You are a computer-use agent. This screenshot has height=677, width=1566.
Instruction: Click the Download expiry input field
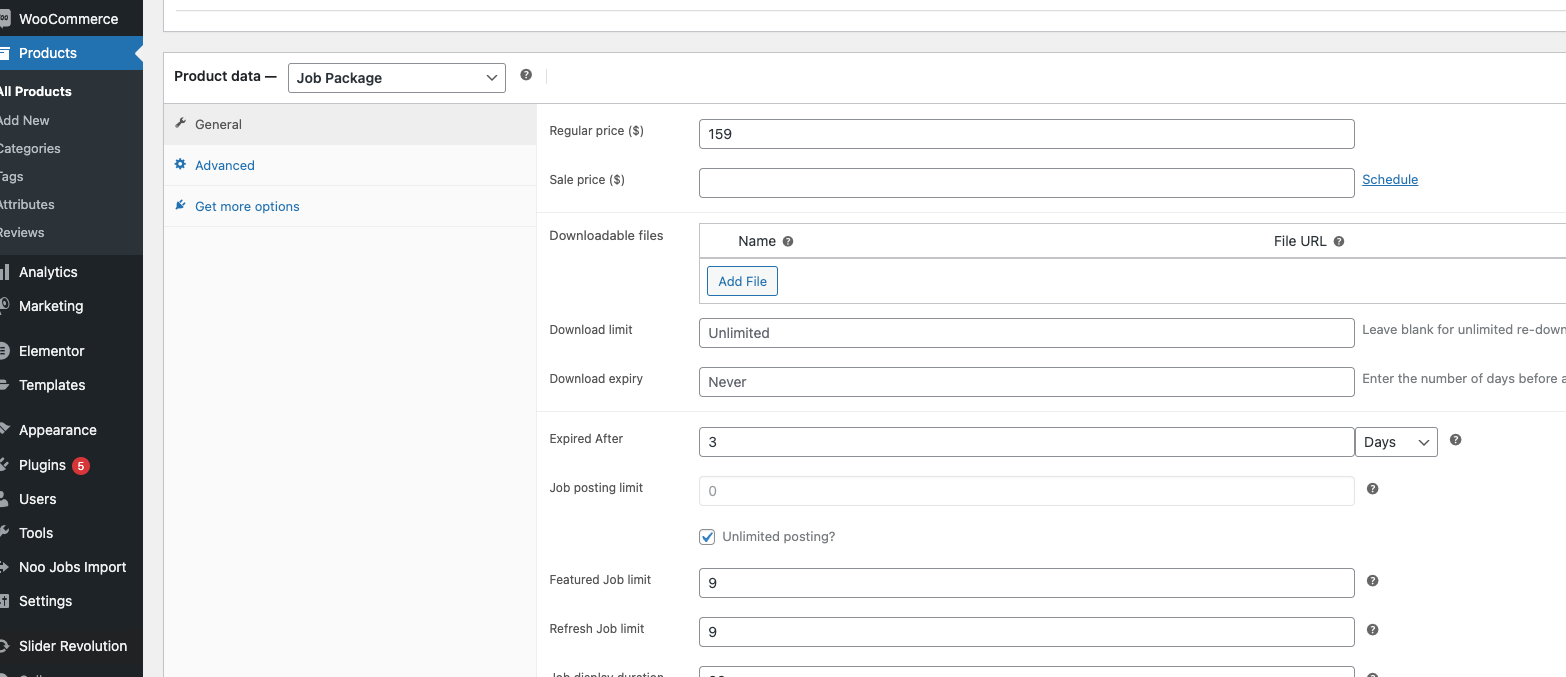pyautogui.click(x=1027, y=382)
